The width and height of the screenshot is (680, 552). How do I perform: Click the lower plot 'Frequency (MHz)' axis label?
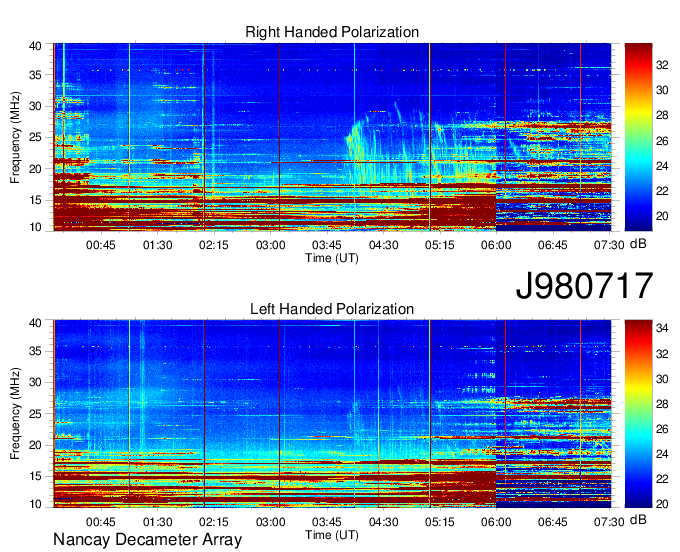[x=15, y=413]
